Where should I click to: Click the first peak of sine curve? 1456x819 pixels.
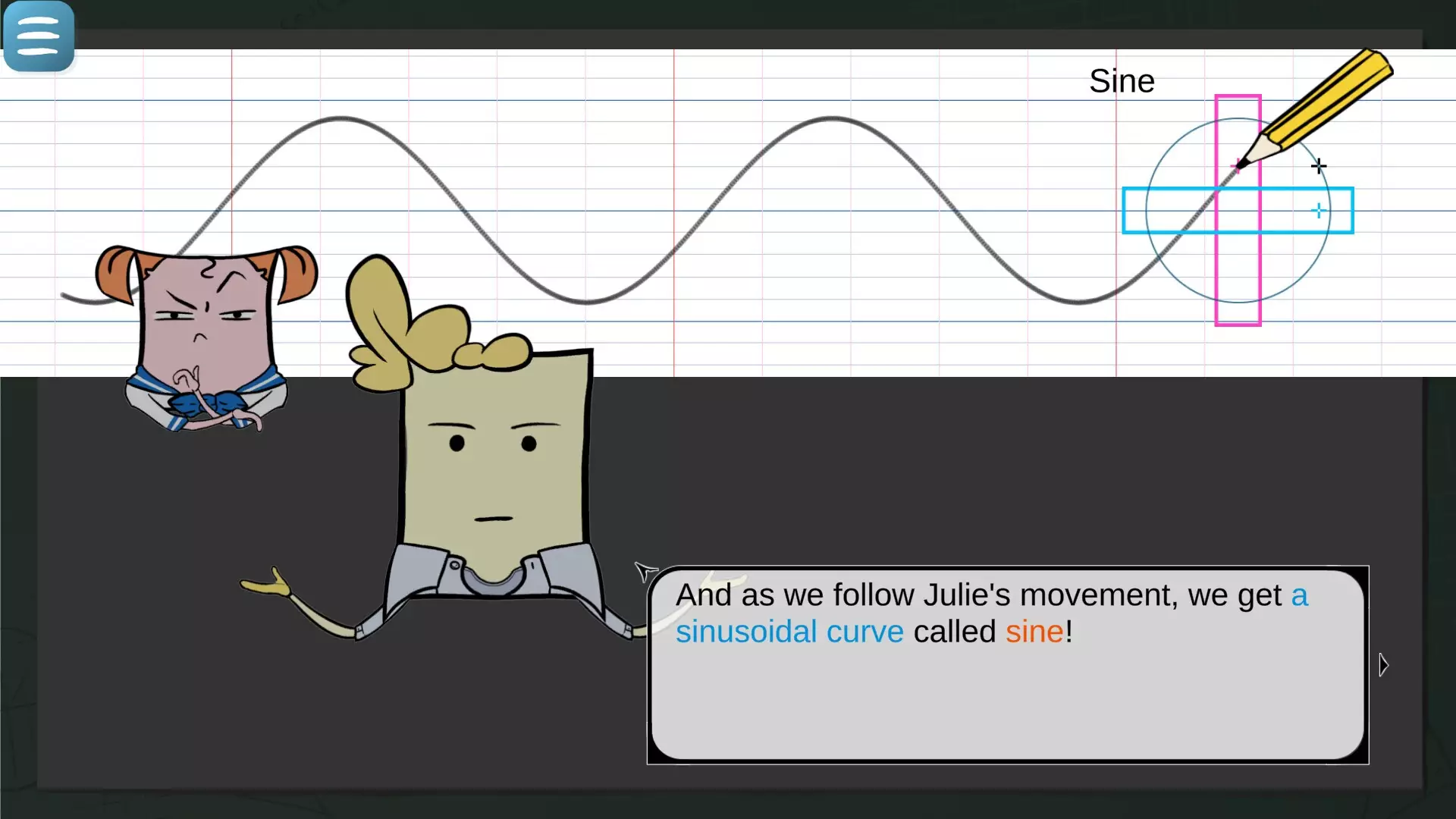341,118
